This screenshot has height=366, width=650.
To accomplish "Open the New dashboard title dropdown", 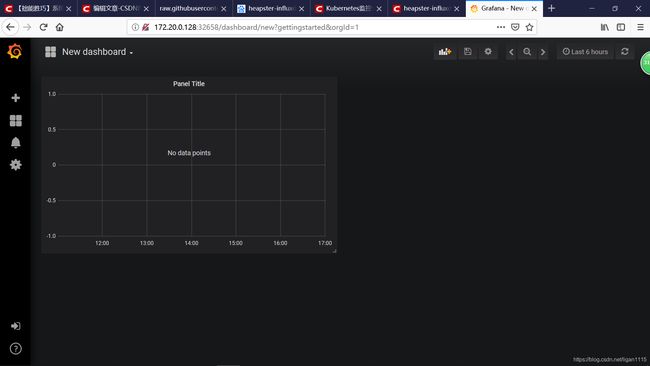I will coord(97,52).
